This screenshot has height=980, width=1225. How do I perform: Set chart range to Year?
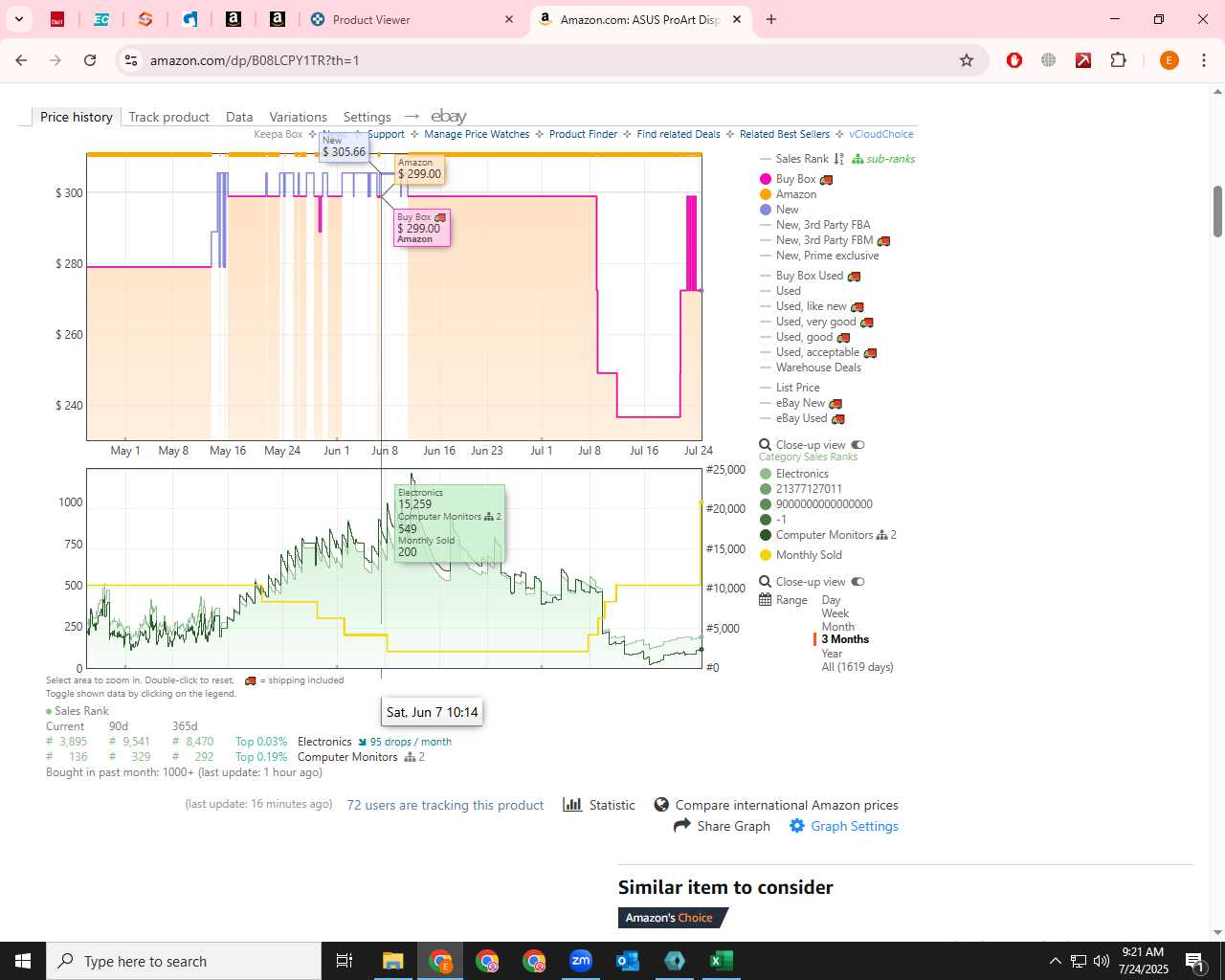[832, 654]
